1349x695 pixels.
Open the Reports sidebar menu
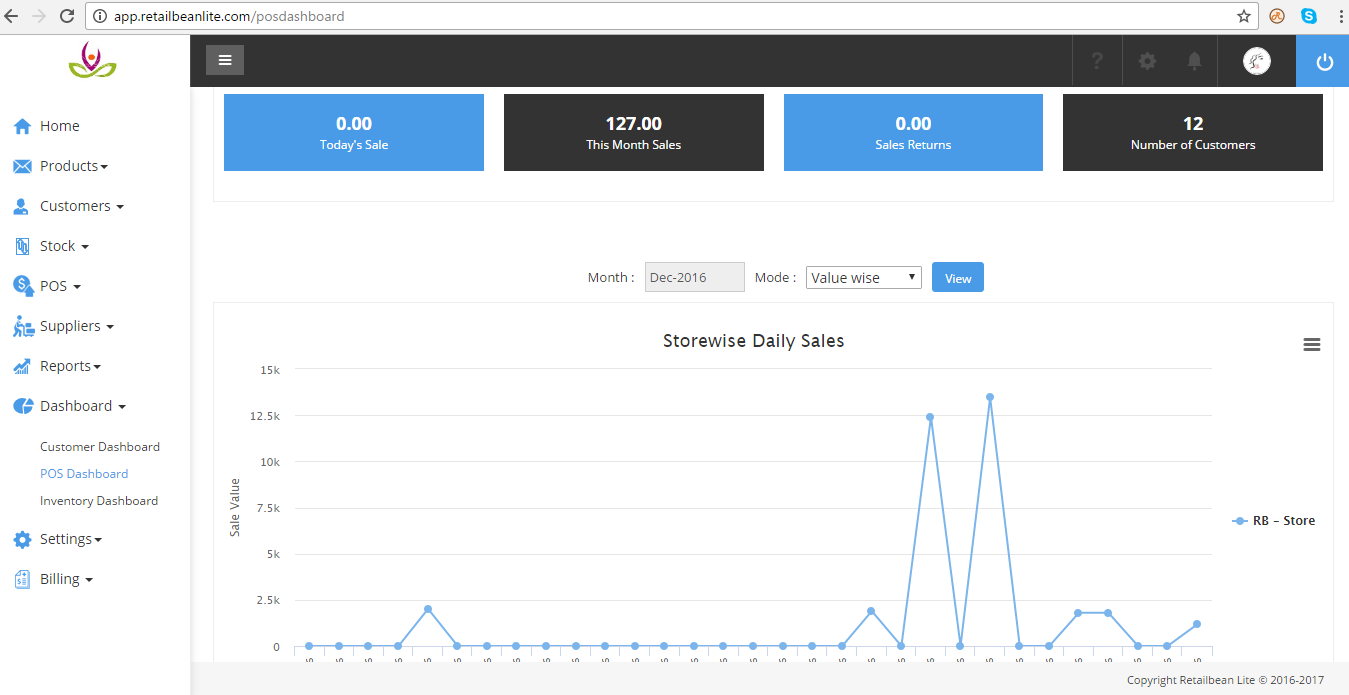pyautogui.click(x=70, y=366)
